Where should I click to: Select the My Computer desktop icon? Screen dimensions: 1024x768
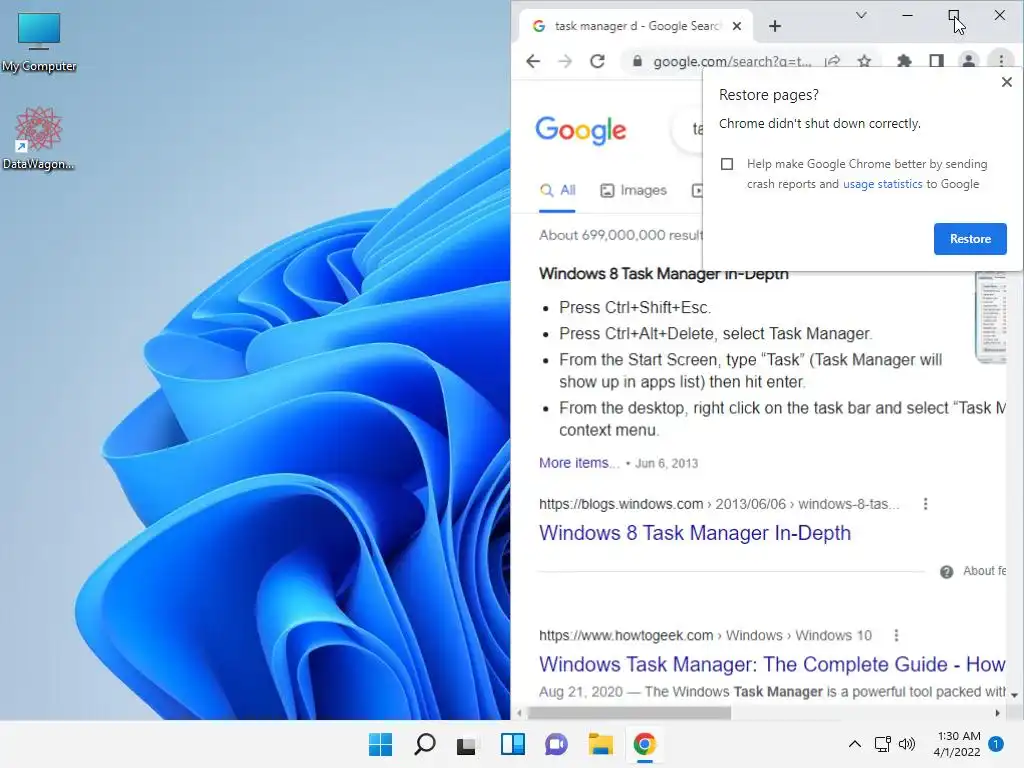pos(39,42)
